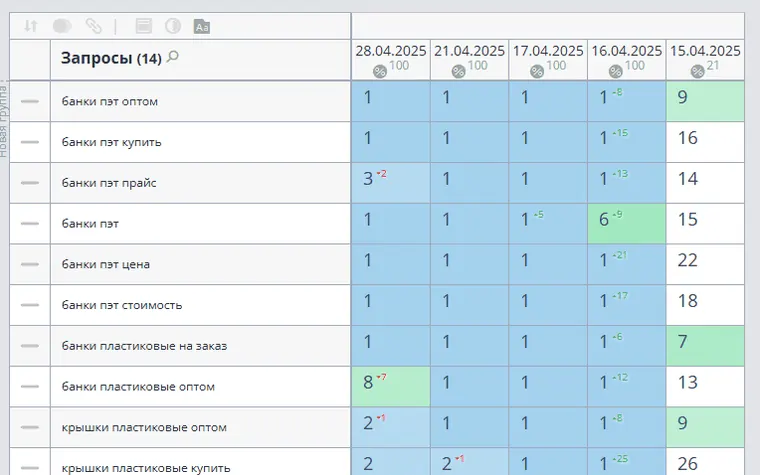This screenshot has height=475, width=760.
Task: Toggle the oval switch in the toolbar
Action: click(62, 26)
